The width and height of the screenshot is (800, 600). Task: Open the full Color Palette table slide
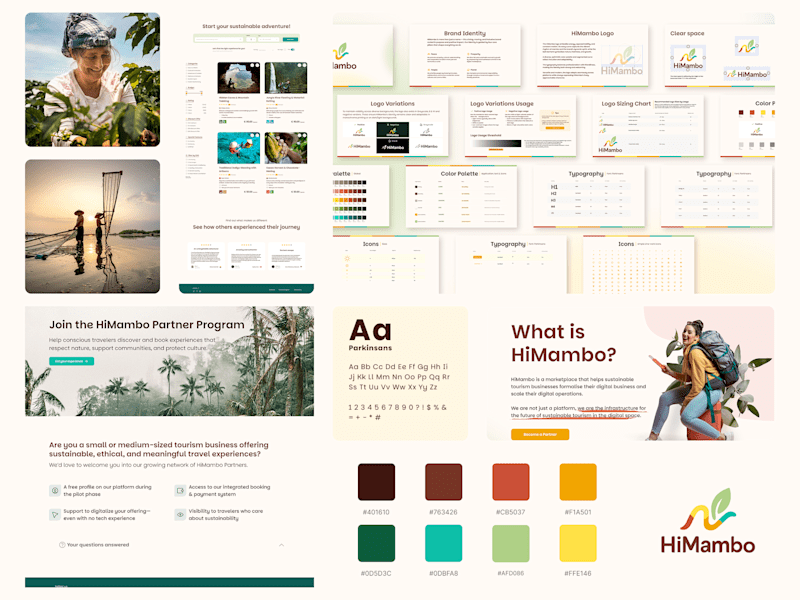pos(461,196)
